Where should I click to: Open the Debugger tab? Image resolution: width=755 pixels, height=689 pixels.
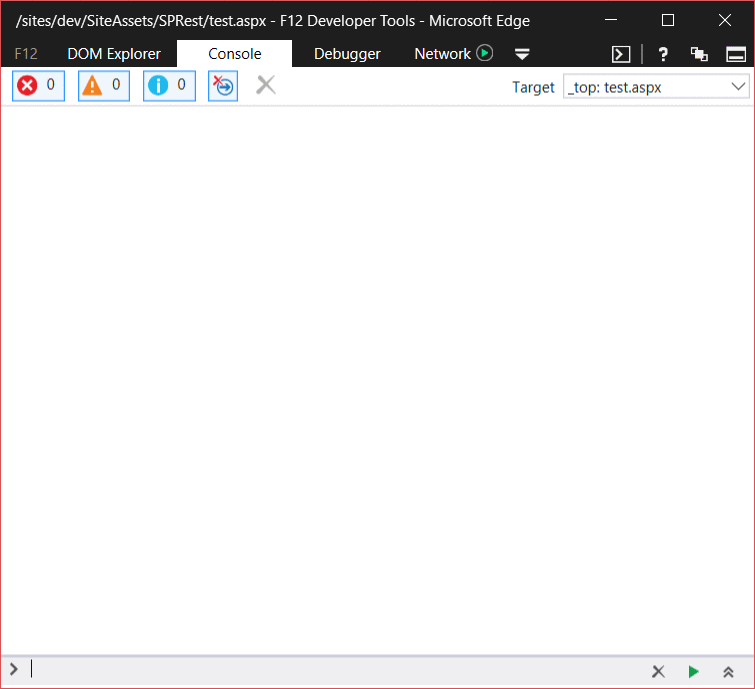[x=347, y=53]
